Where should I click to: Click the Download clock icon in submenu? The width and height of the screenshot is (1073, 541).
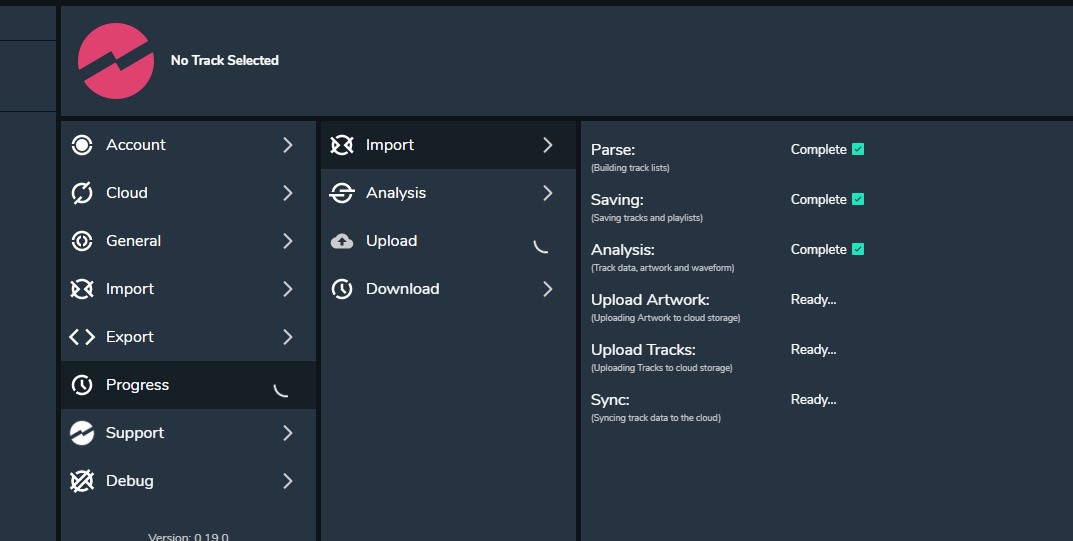[342, 289]
